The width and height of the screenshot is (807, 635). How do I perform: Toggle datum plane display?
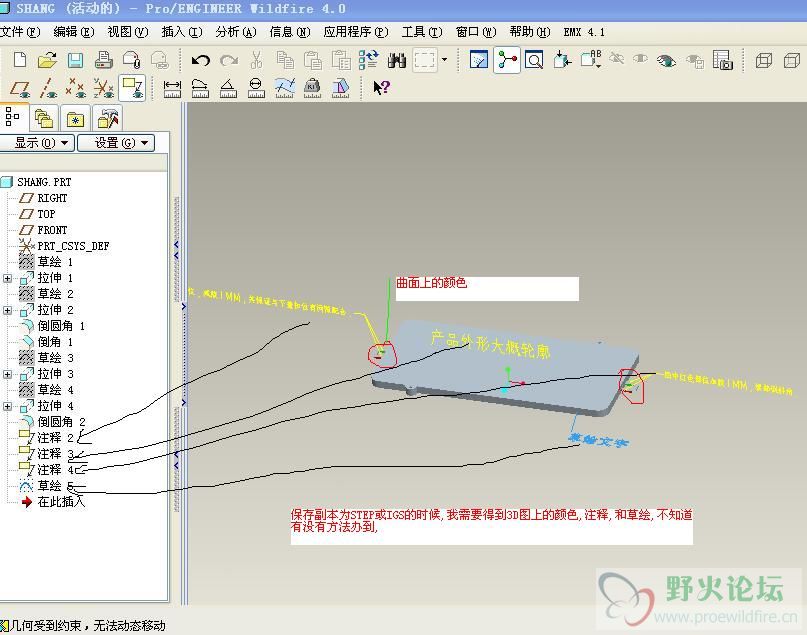click(21, 89)
